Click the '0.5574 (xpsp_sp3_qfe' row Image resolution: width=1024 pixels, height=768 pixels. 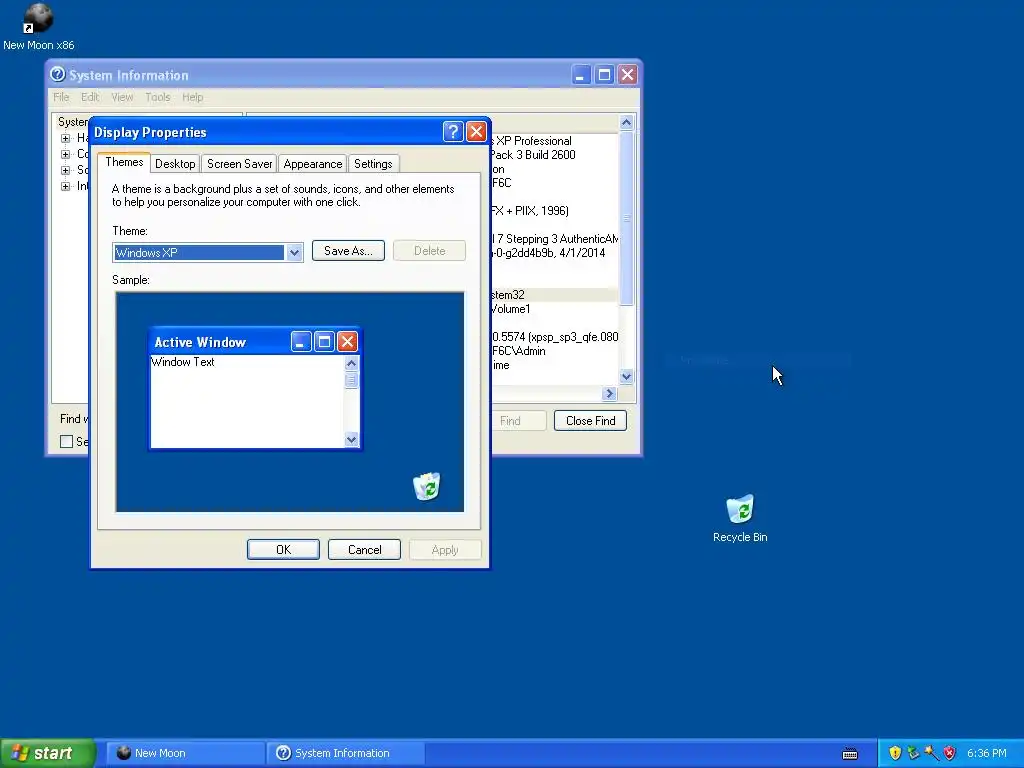[x=554, y=337]
